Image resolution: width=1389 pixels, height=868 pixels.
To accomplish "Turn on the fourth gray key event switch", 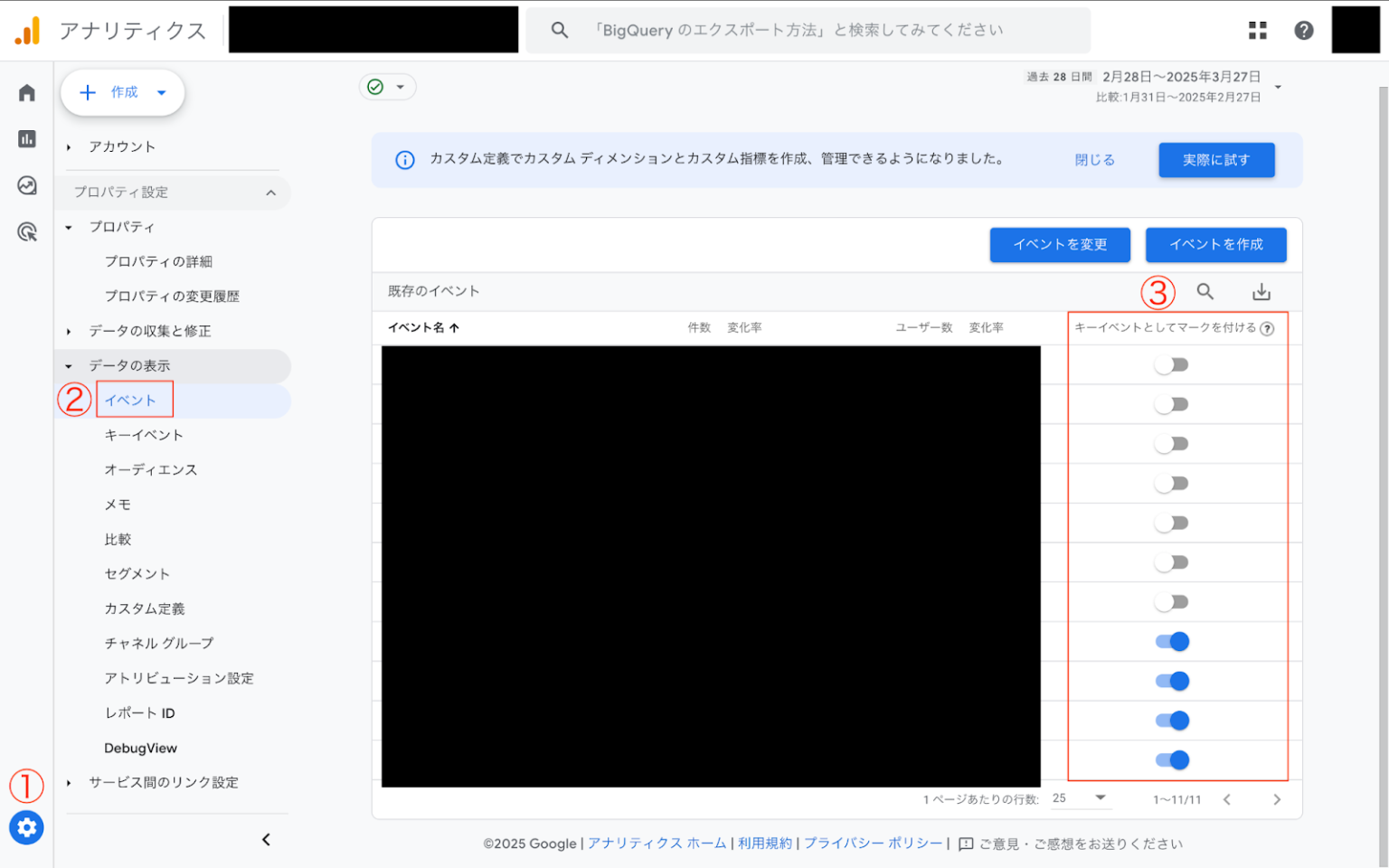I will coord(1172,483).
